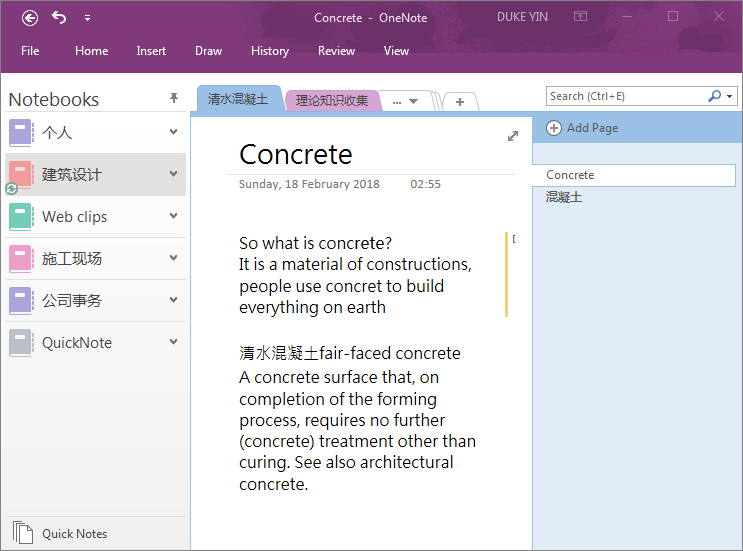Open Customize Quick Access Toolbar dropdown
The width and height of the screenshot is (743, 551).
[x=87, y=18]
